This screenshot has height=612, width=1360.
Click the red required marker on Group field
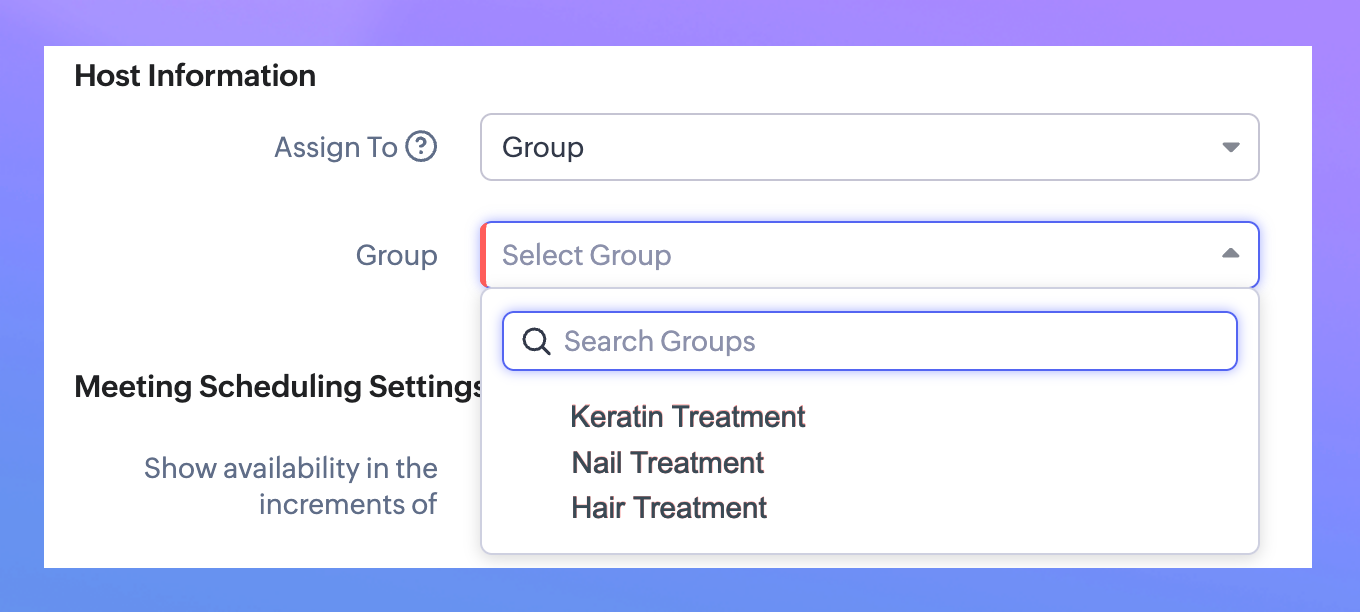484,255
